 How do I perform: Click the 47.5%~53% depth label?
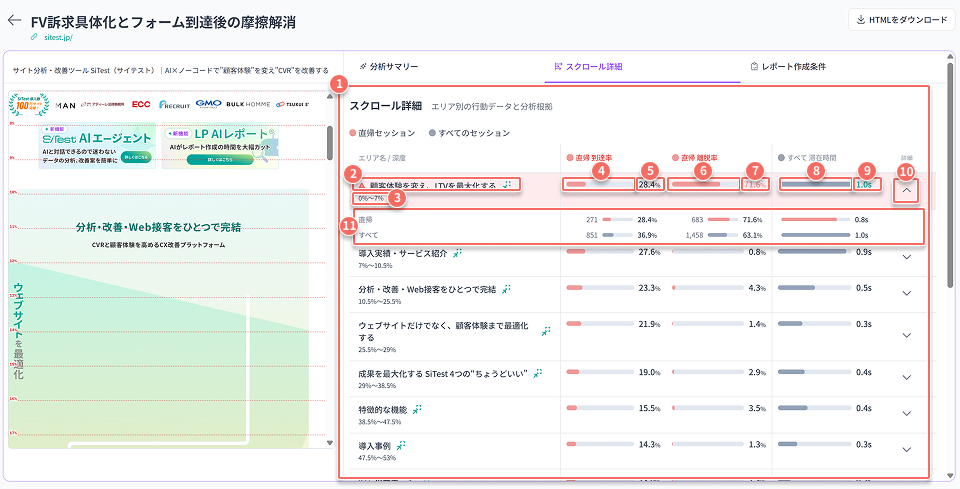pos(377,458)
